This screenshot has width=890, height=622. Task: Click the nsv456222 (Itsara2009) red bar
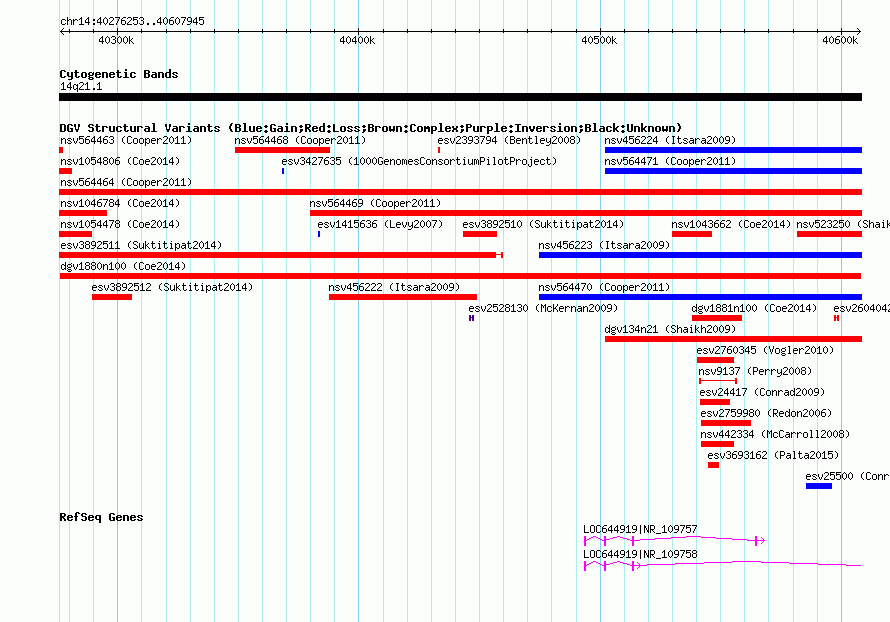(403, 297)
